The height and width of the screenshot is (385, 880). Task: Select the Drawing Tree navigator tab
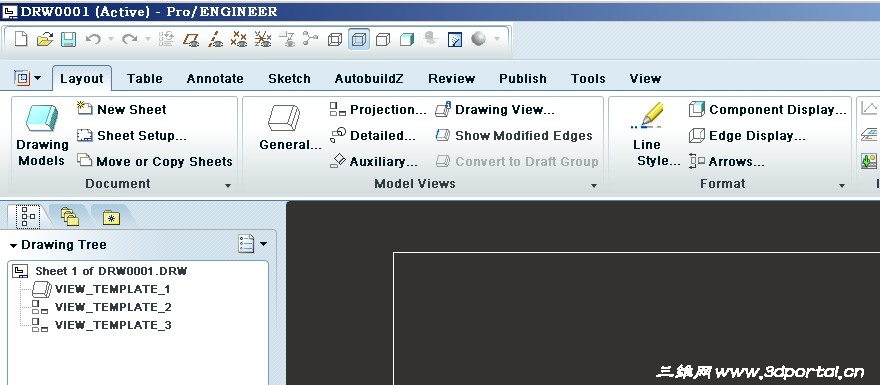coord(28,216)
